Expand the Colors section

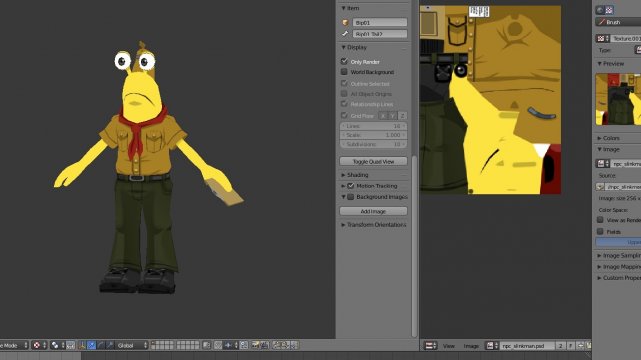[599, 138]
